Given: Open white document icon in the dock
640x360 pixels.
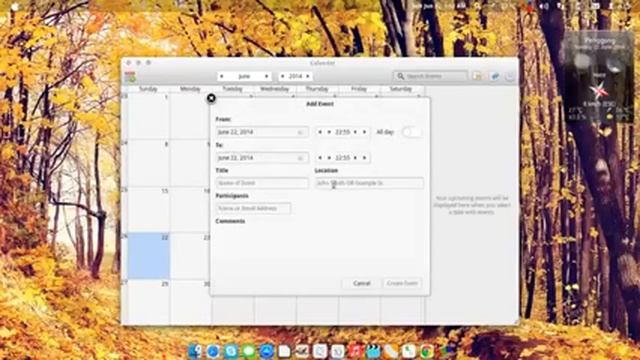Looking at the screenshot, I should 284,351.
